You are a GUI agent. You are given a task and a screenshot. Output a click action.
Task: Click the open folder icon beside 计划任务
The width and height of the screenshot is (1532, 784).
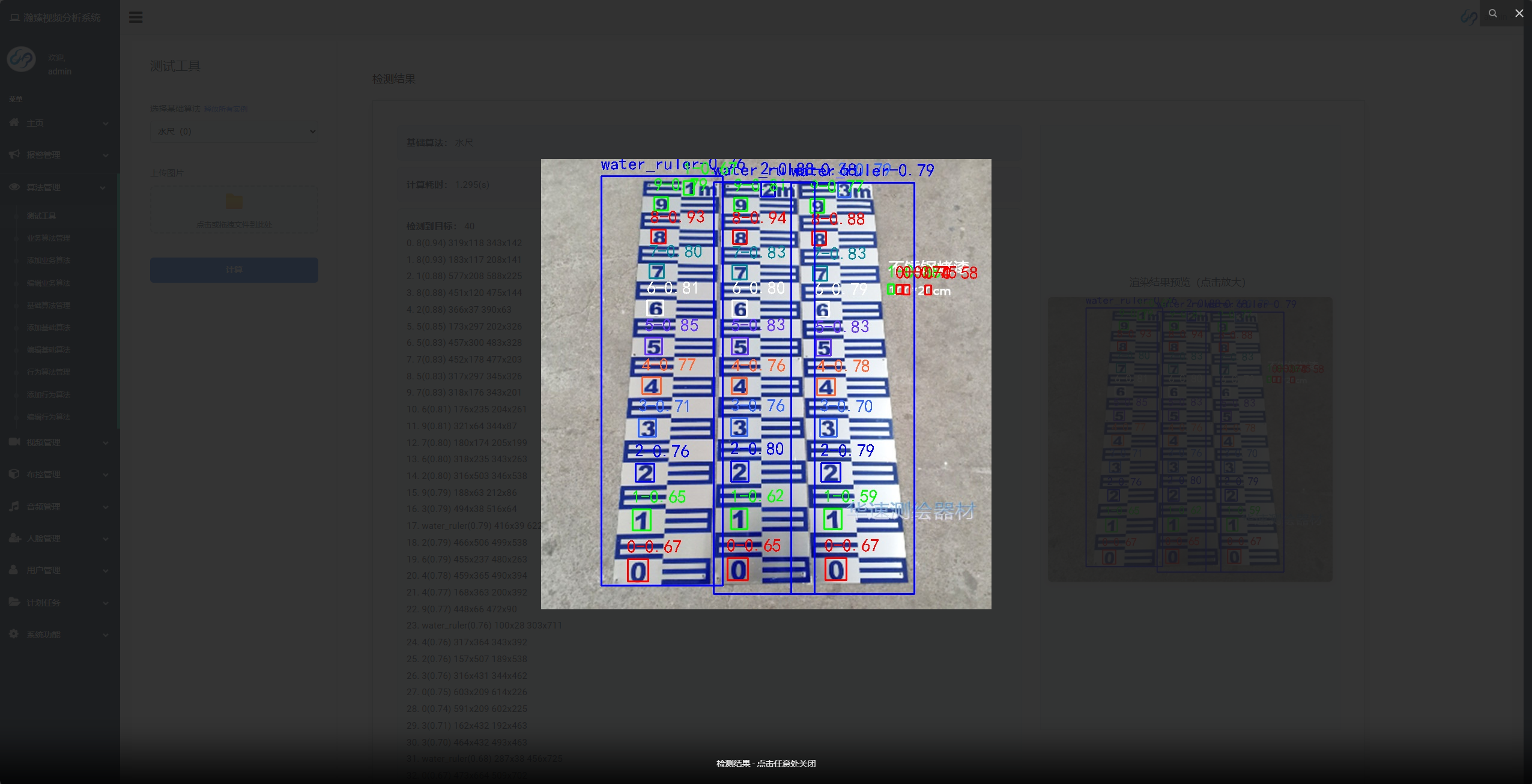[x=14, y=602]
